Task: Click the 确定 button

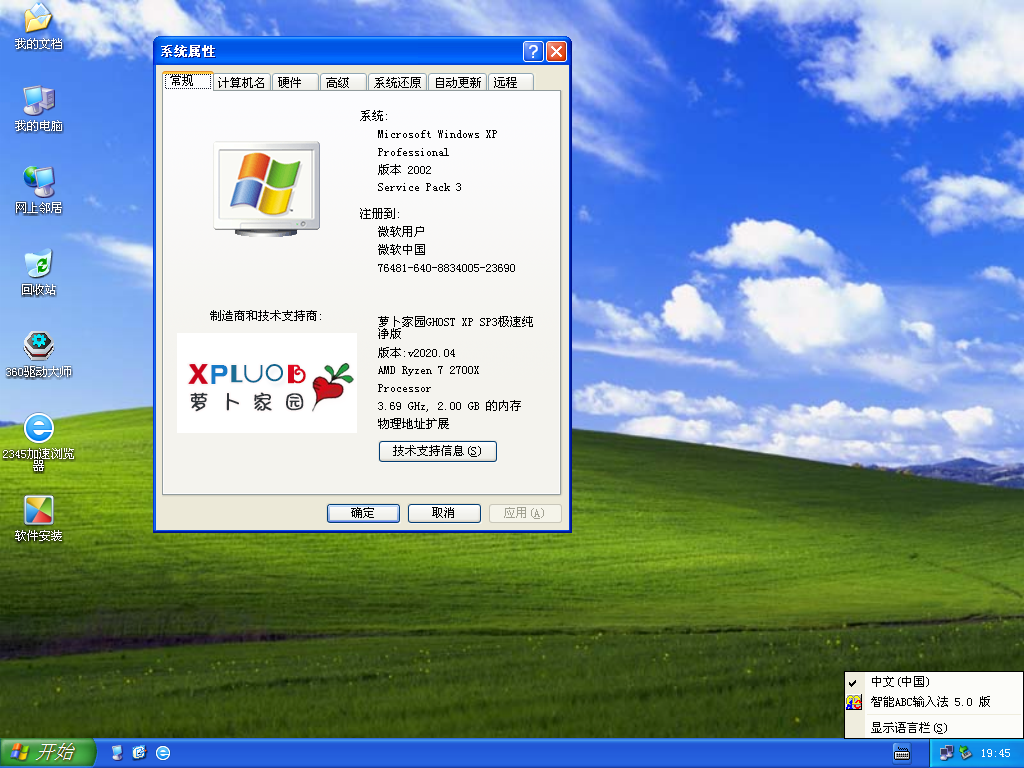Action: click(x=362, y=513)
